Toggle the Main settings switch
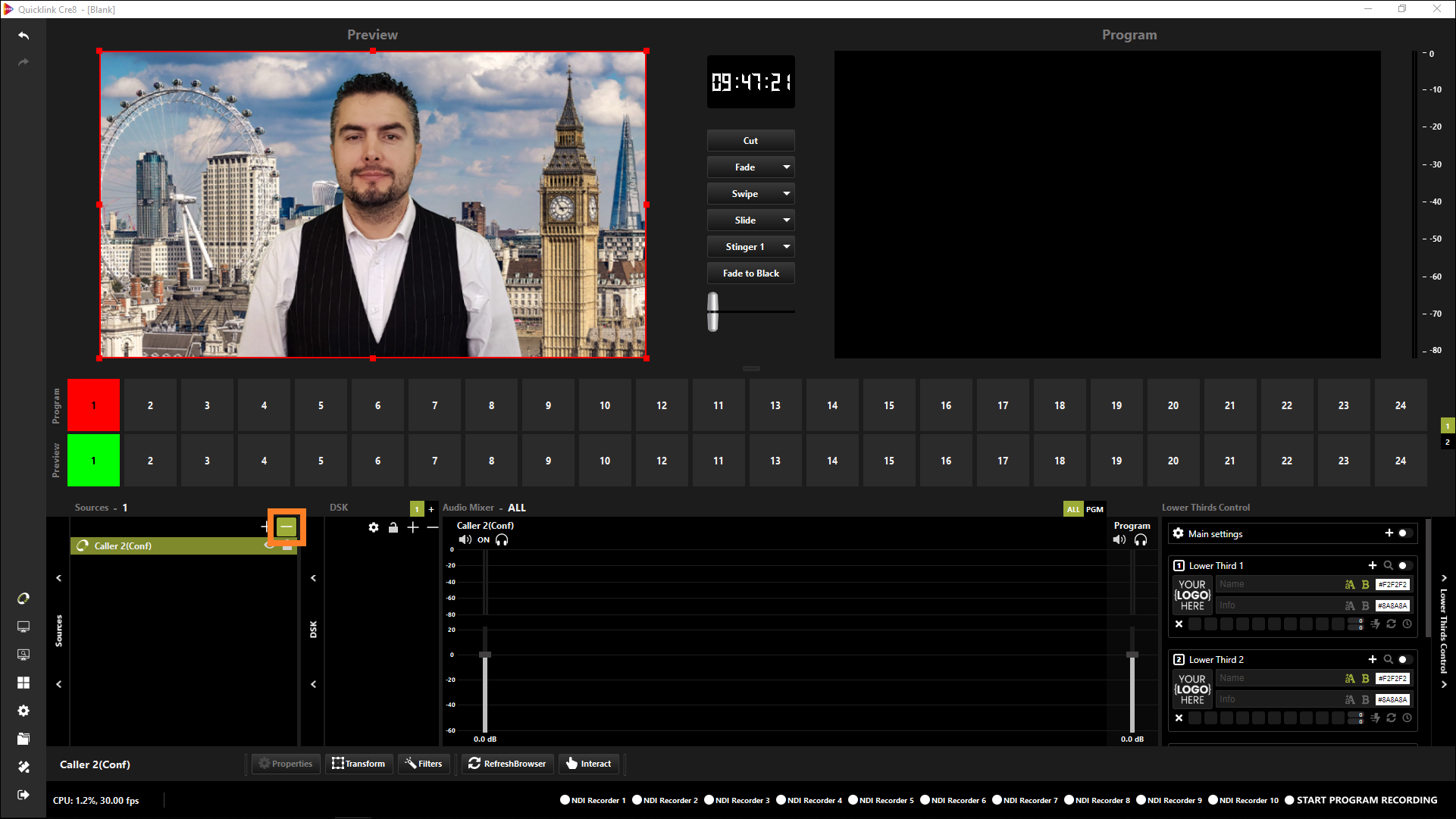The image size is (1456, 819). [x=1404, y=533]
